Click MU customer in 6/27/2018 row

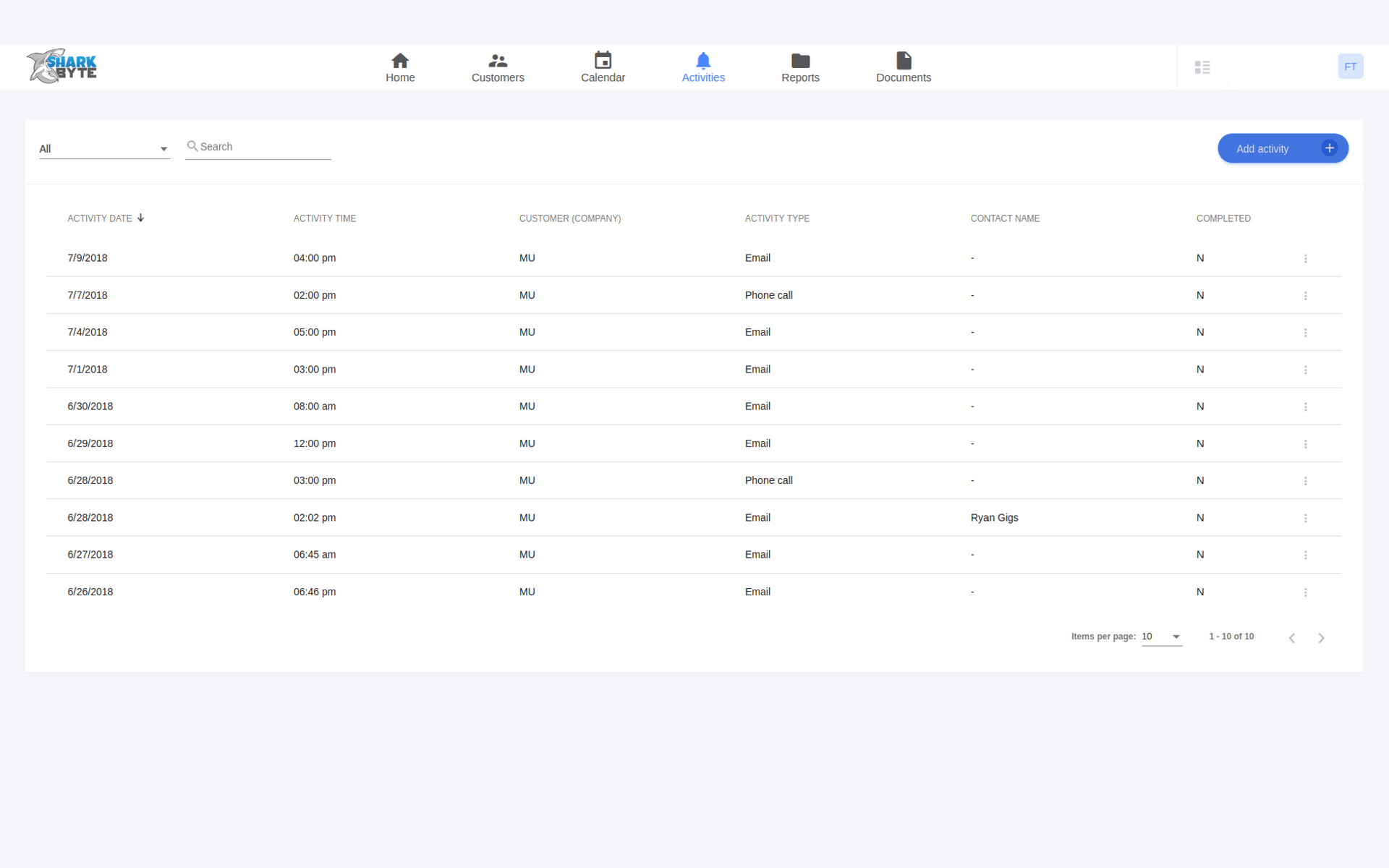pyautogui.click(x=527, y=555)
